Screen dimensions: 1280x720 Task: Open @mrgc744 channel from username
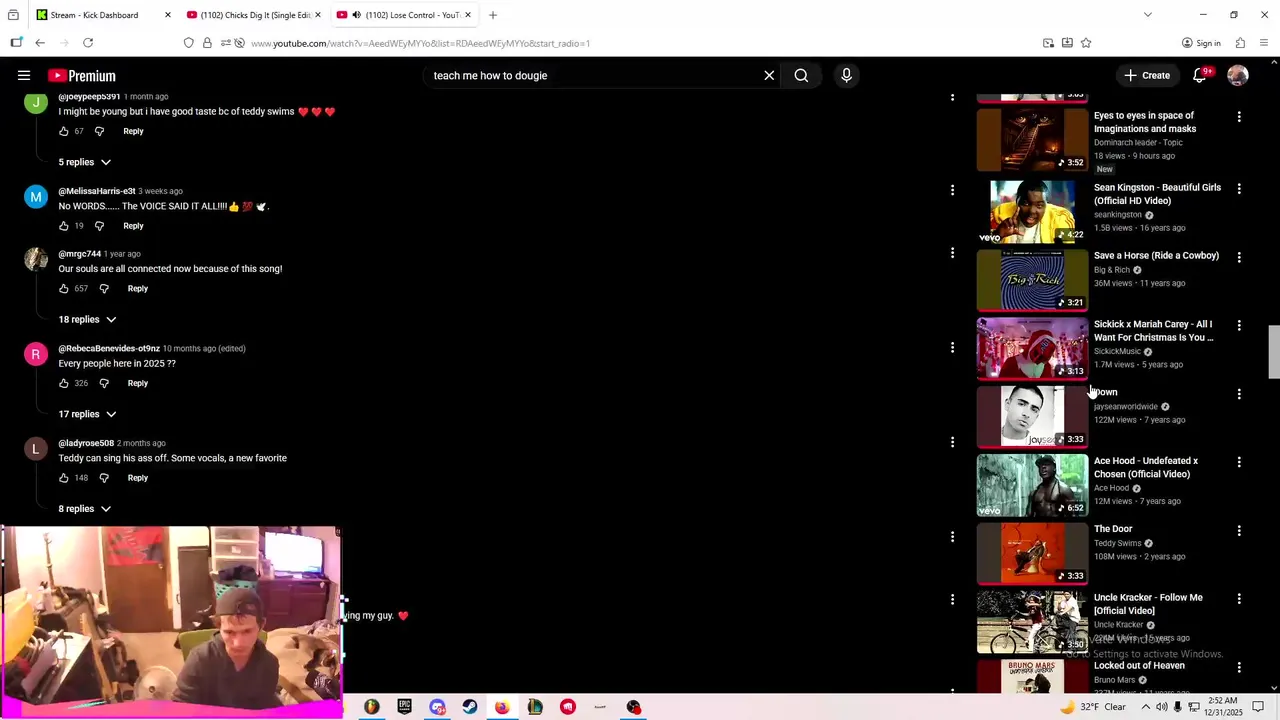(x=80, y=254)
